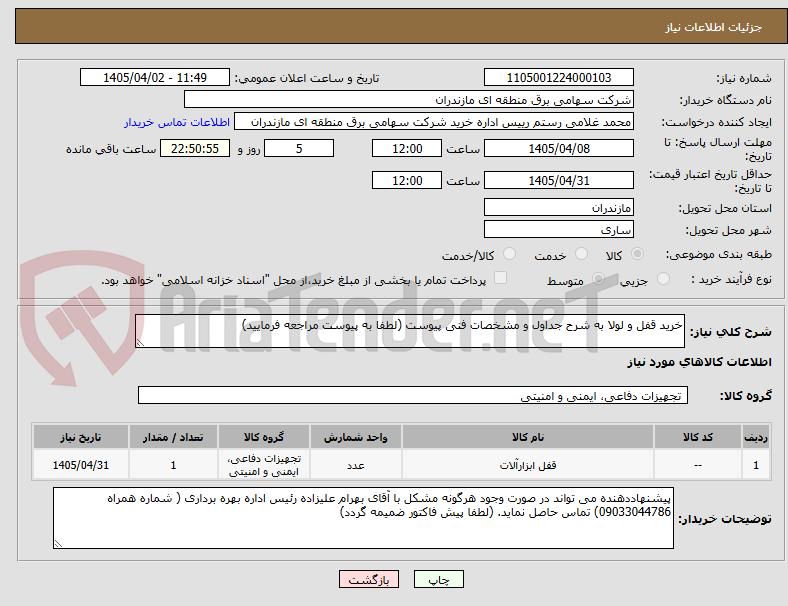Toggle the اسناد خزانه اسلامی payment checkbox
The image size is (788, 606).
[x=500, y=278]
